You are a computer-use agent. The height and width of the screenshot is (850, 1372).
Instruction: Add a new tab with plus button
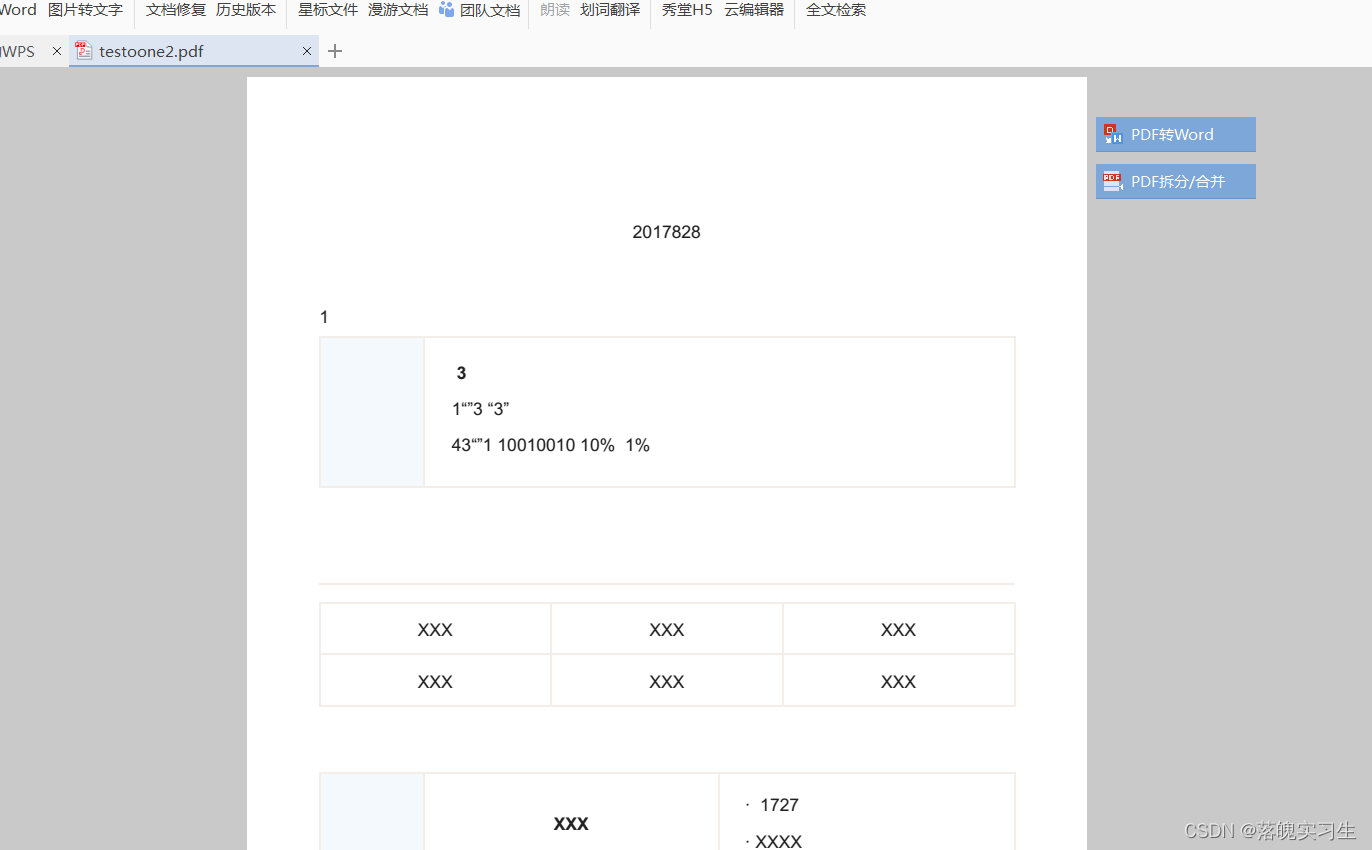point(335,51)
